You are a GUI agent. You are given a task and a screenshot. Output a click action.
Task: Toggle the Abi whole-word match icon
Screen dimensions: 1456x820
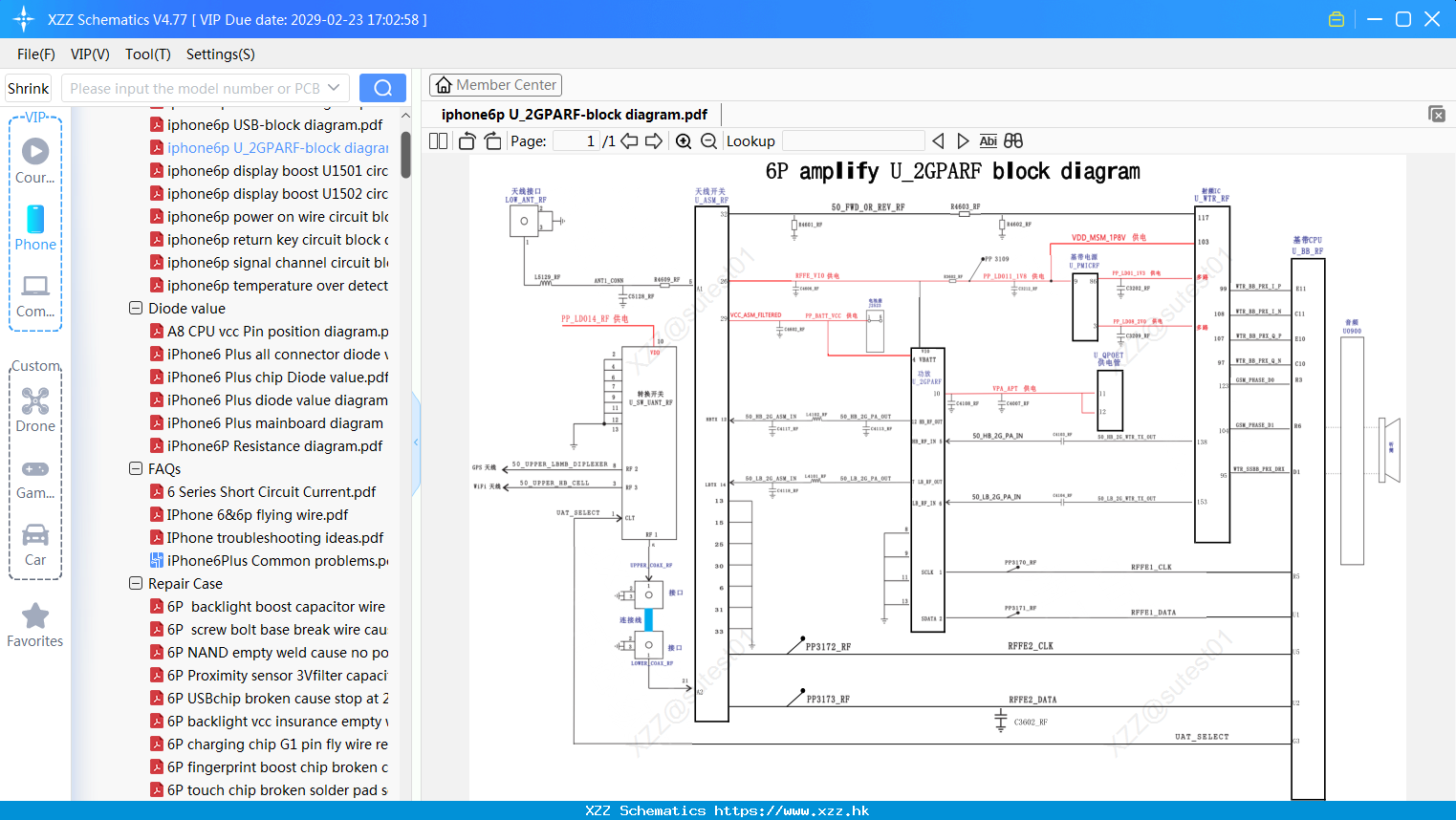click(x=989, y=140)
